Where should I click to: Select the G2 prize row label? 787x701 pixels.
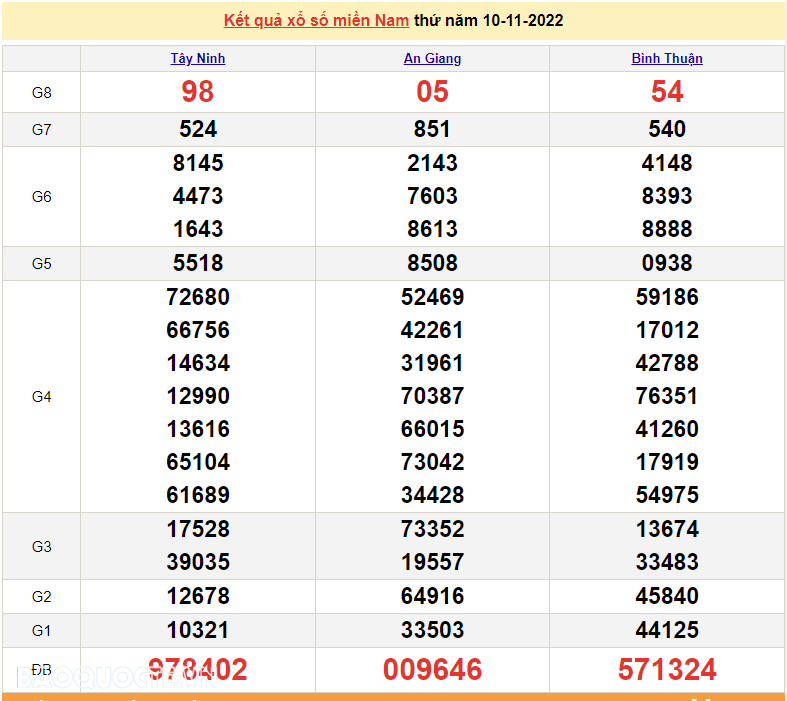pyautogui.click(x=41, y=597)
